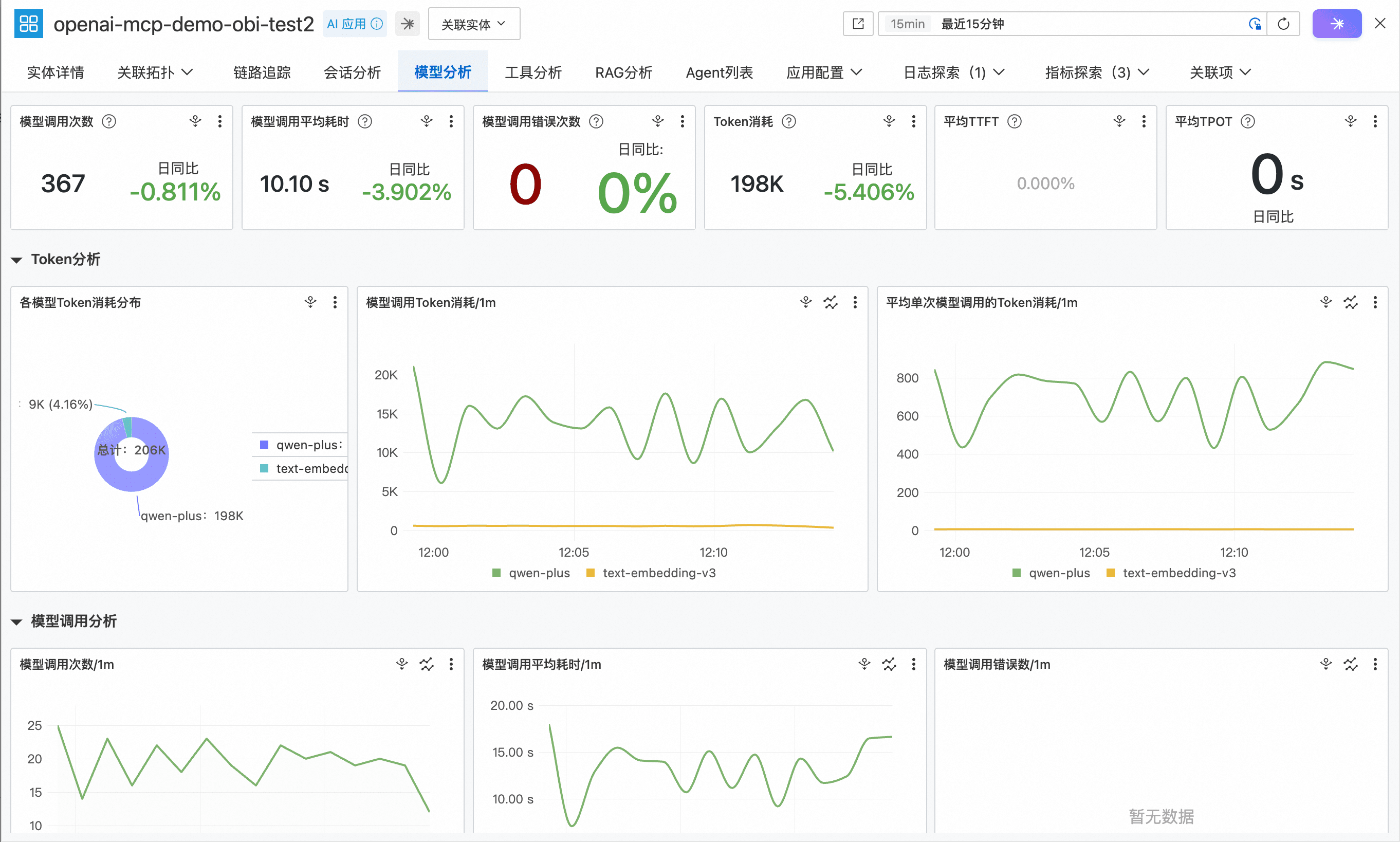
Task: Click help icon for 平均TPOT
Action: (1248, 121)
